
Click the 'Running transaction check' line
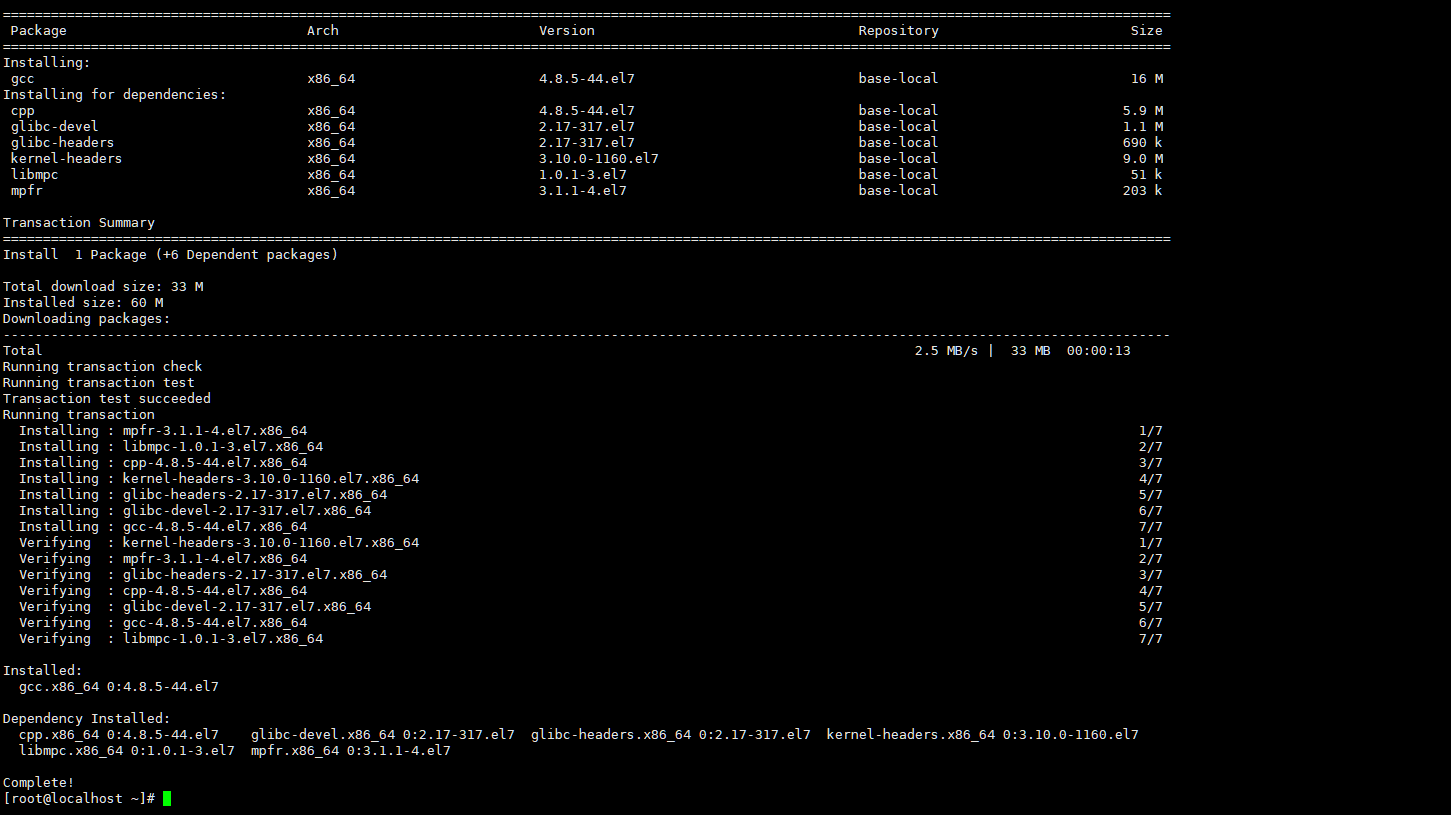(103, 366)
